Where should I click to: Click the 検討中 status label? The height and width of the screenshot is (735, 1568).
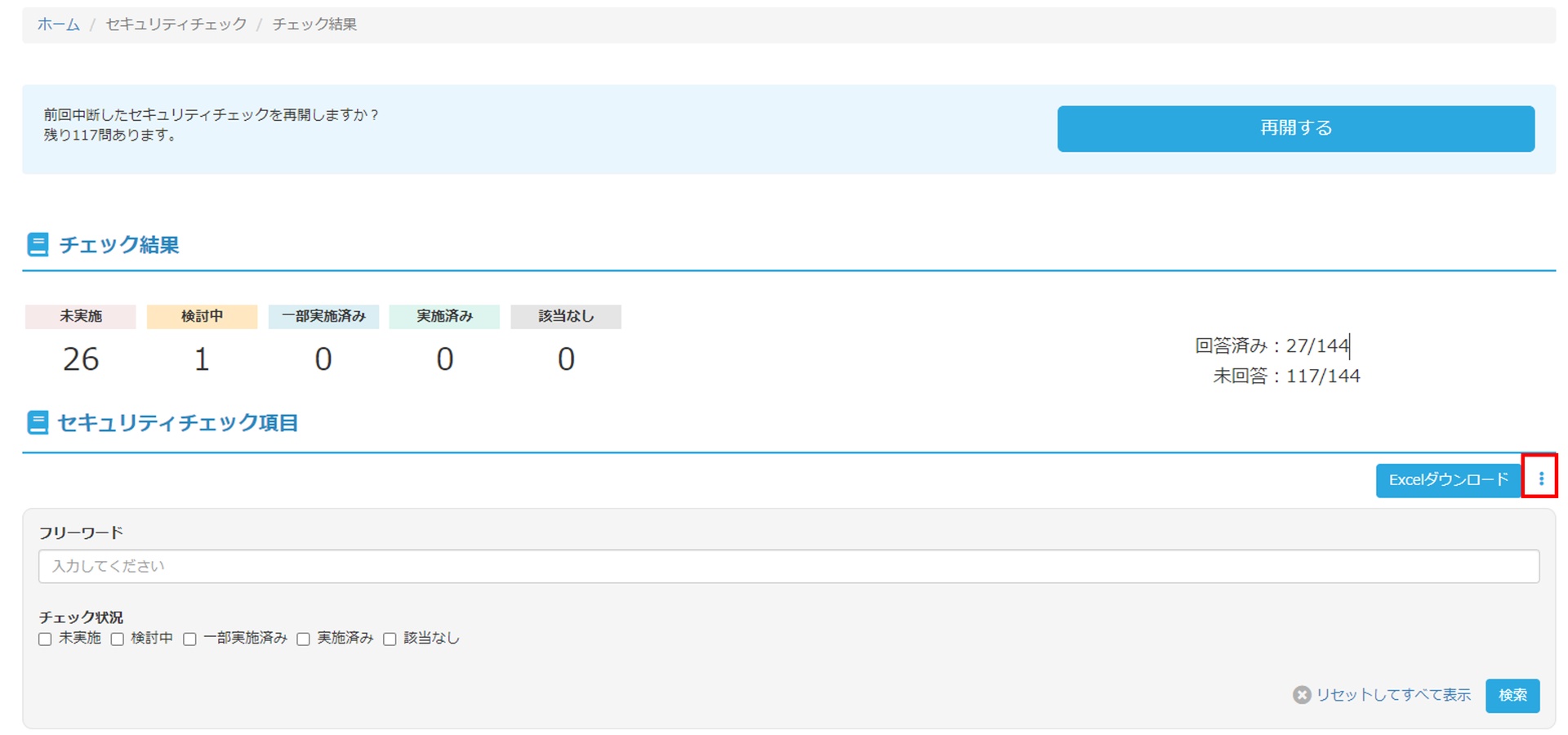point(202,316)
